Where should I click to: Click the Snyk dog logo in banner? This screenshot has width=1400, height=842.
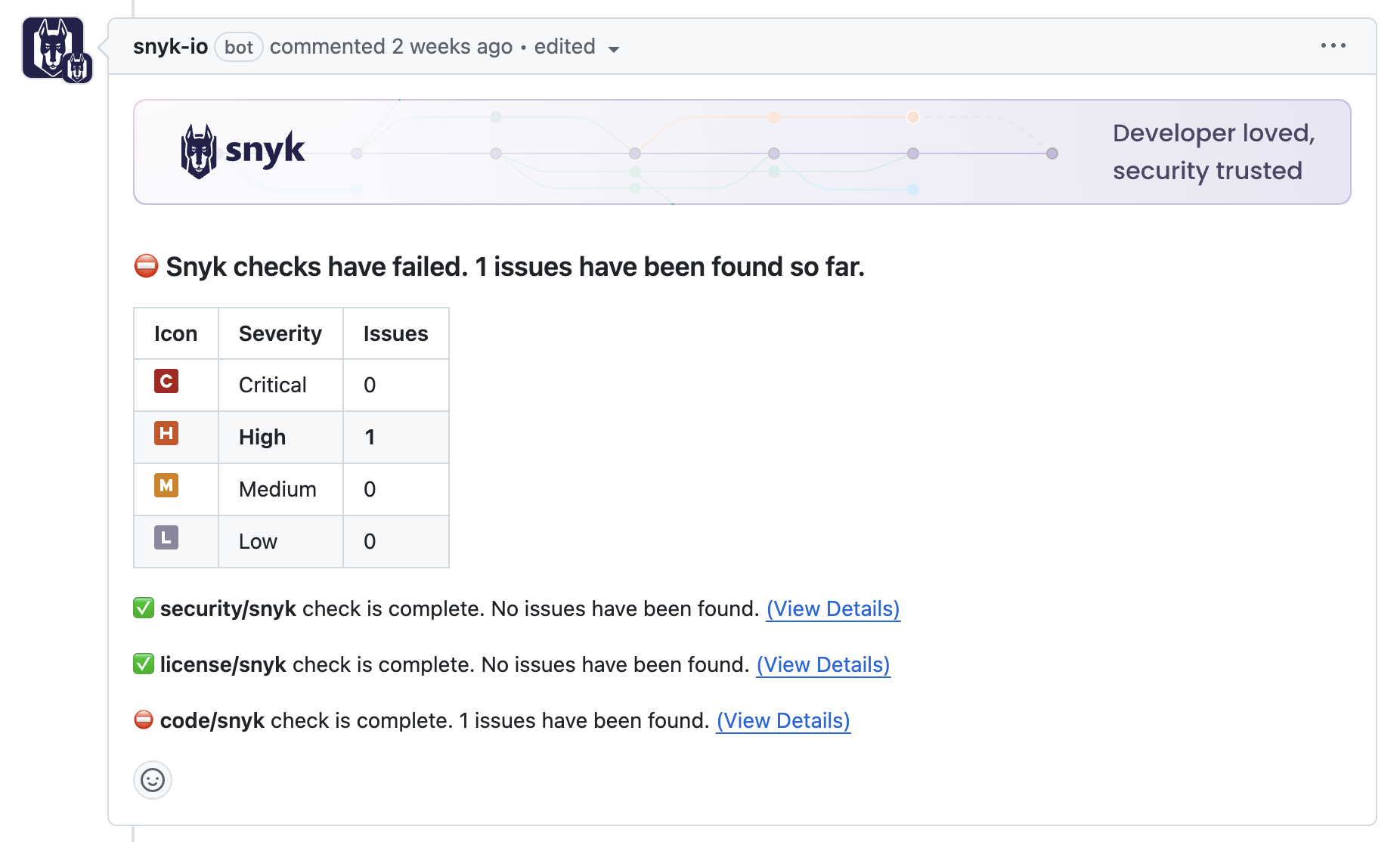199,151
